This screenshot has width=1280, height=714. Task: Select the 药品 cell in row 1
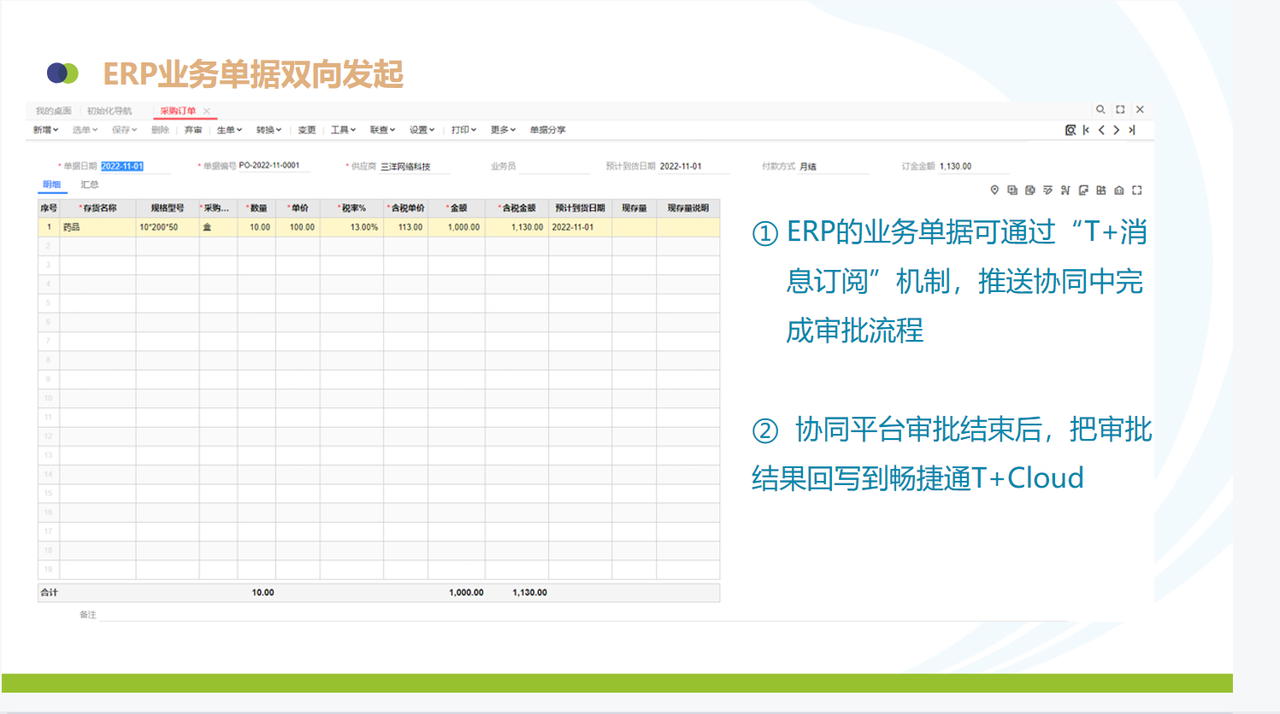[98, 227]
